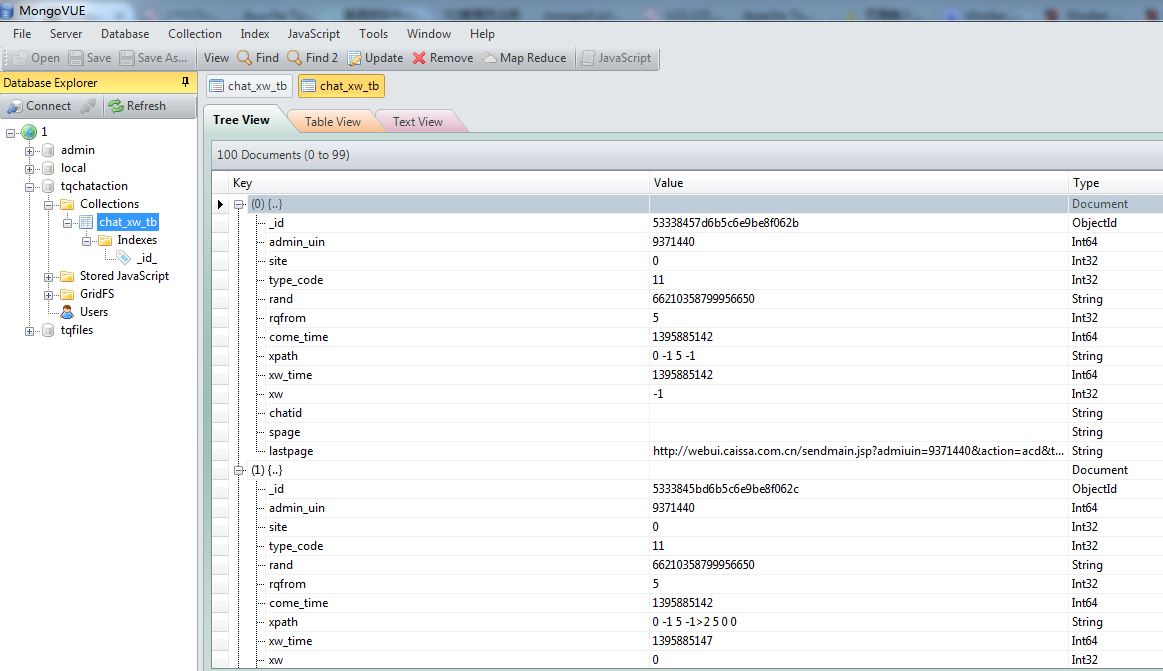Open the Collection menu
1163x671 pixels.
(x=194, y=34)
